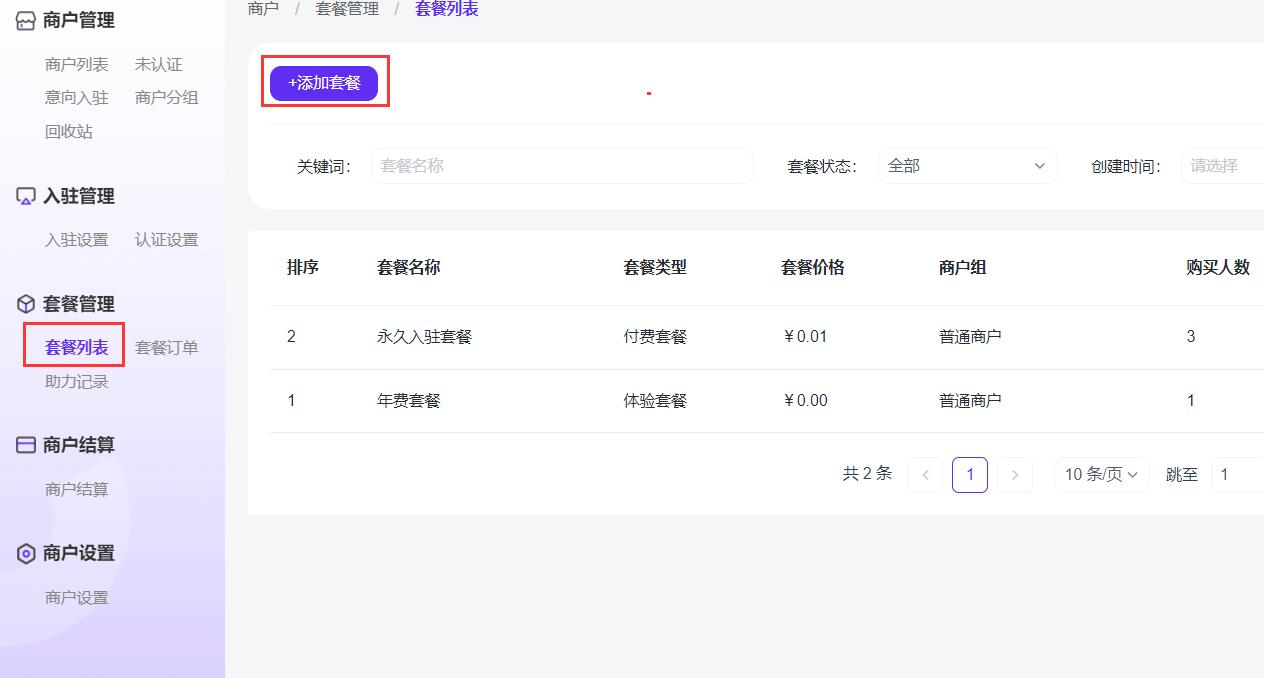Focus the 跳至 page jump field
The image size is (1264, 678).
(1238, 475)
